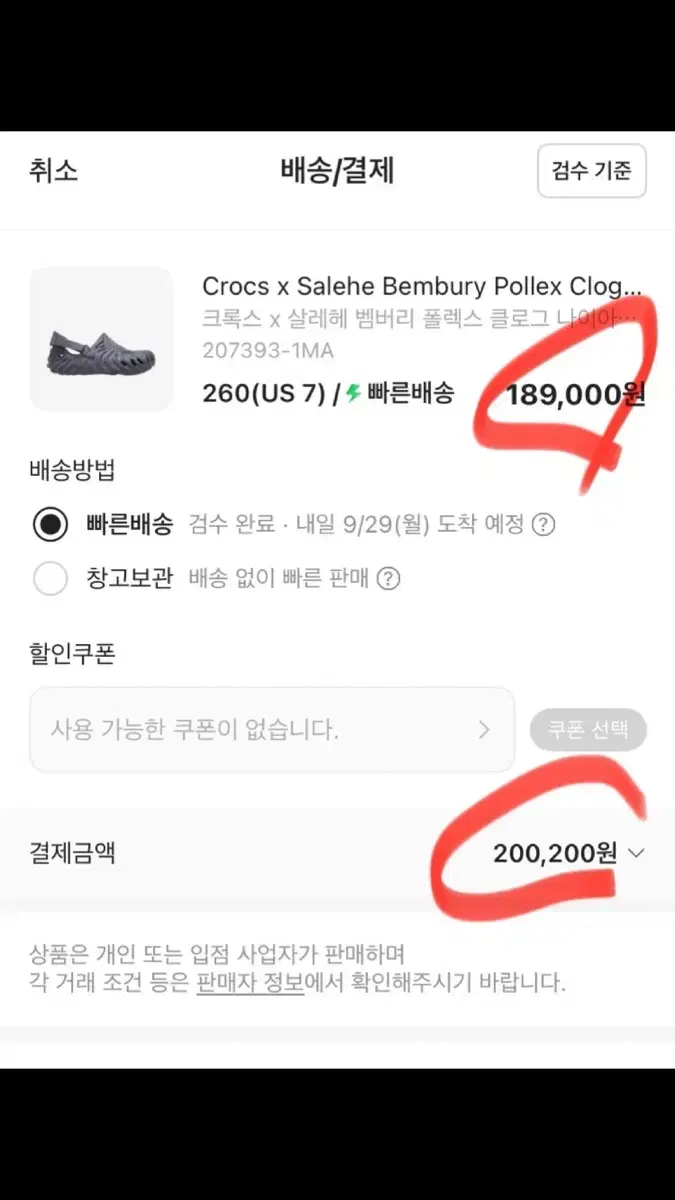Tap the 배송/결제 title at top
This screenshot has width=675, height=1200.
[337, 171]
